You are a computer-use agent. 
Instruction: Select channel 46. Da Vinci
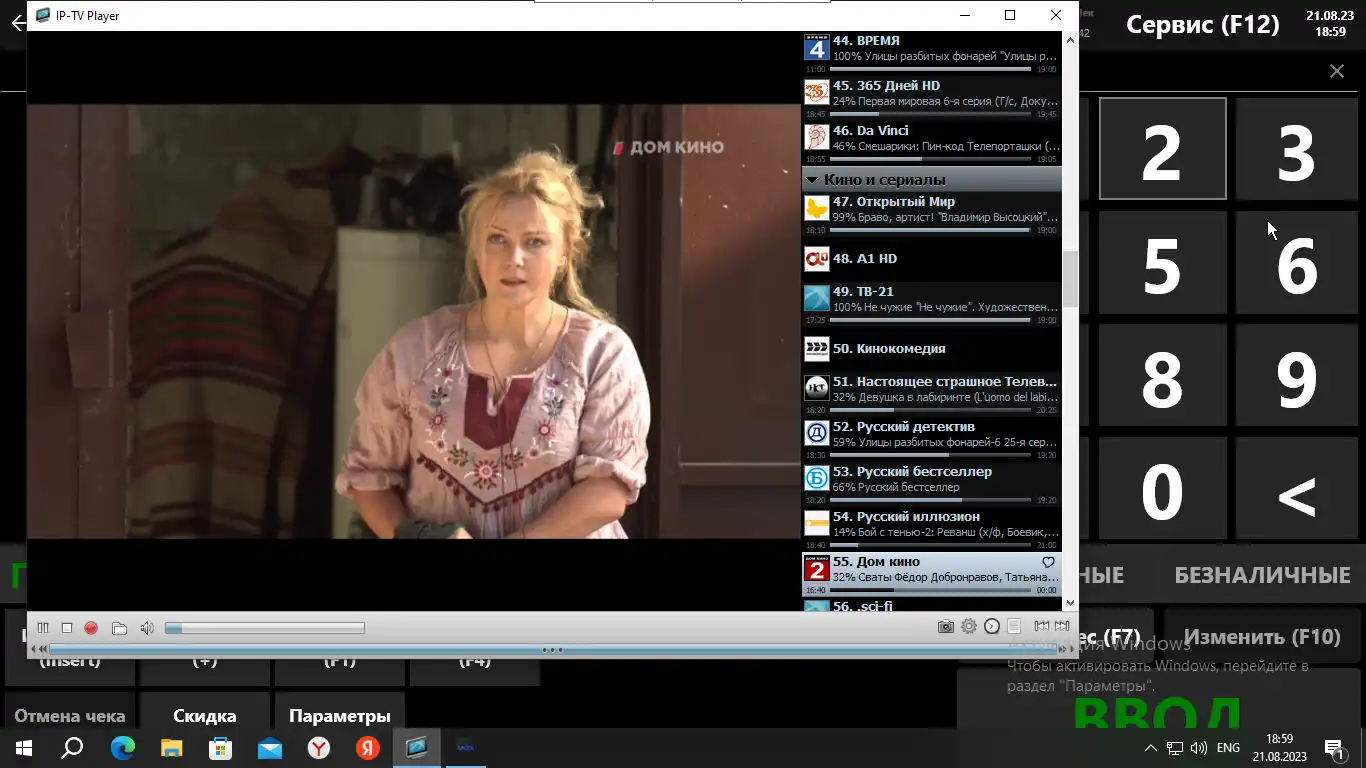pos(931,143)
